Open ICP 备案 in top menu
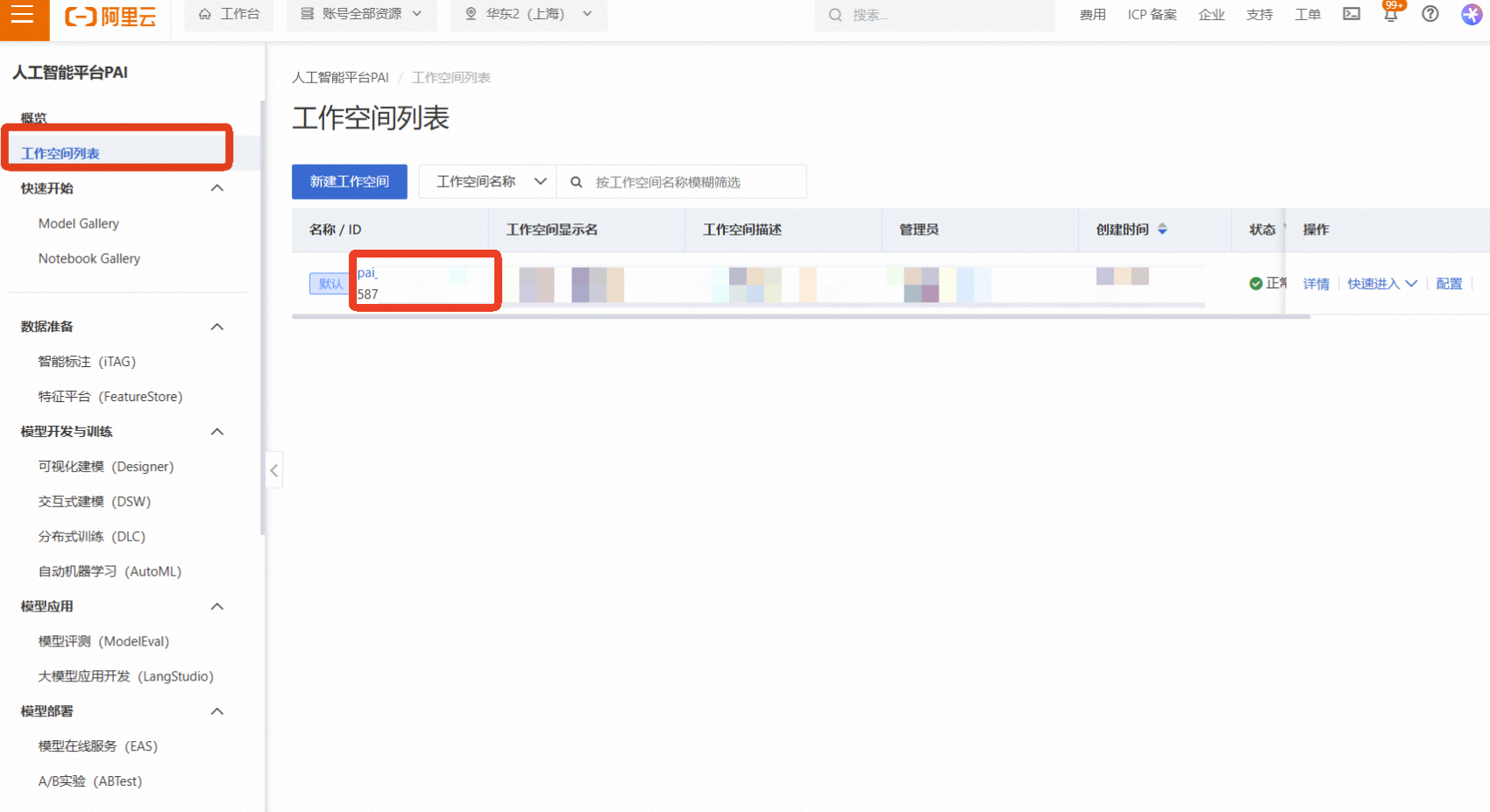This screenshot has height=812, width=1490. pos(1152,15)
